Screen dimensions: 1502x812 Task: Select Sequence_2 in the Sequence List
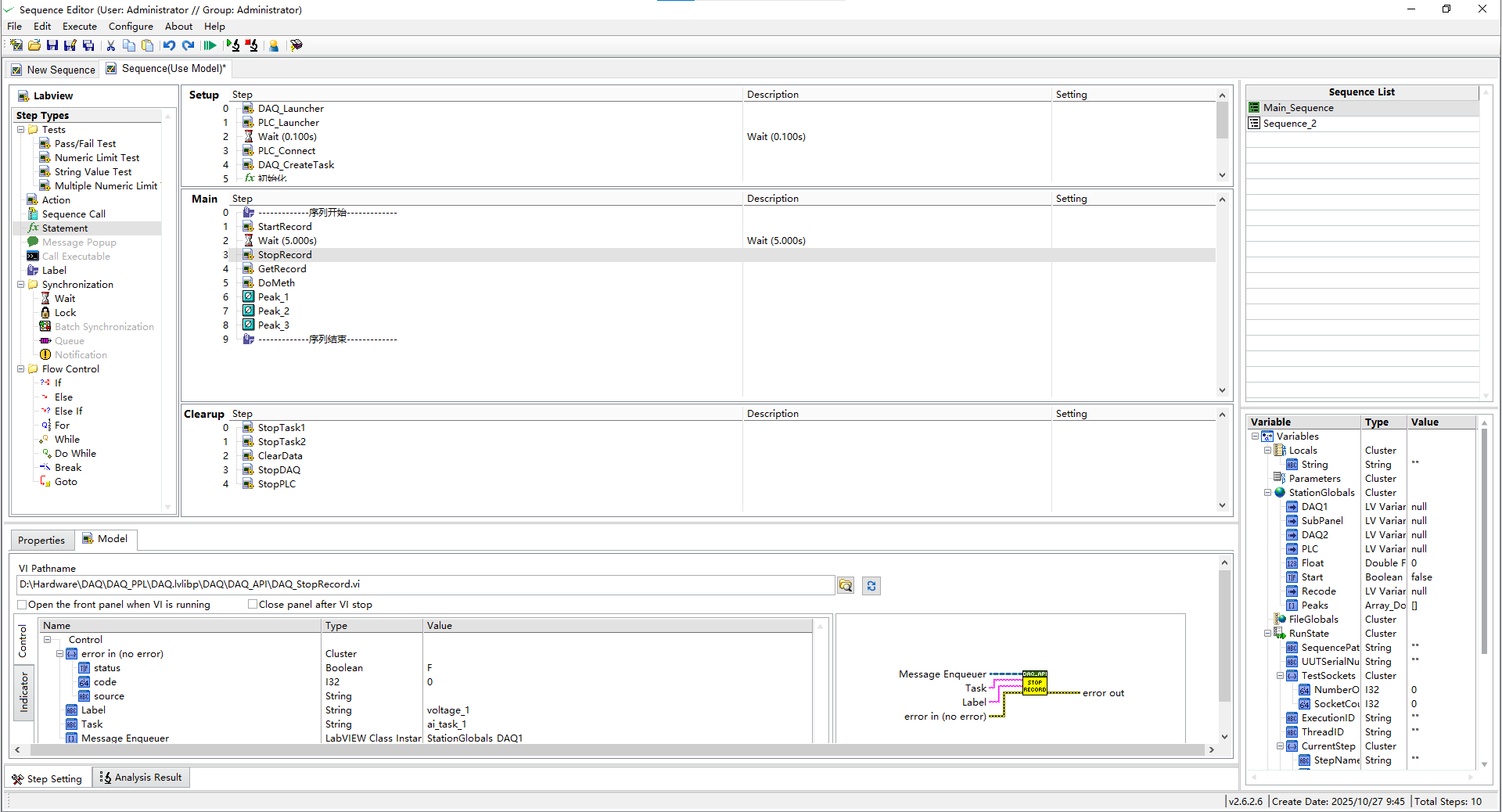tap(1289, 124)
